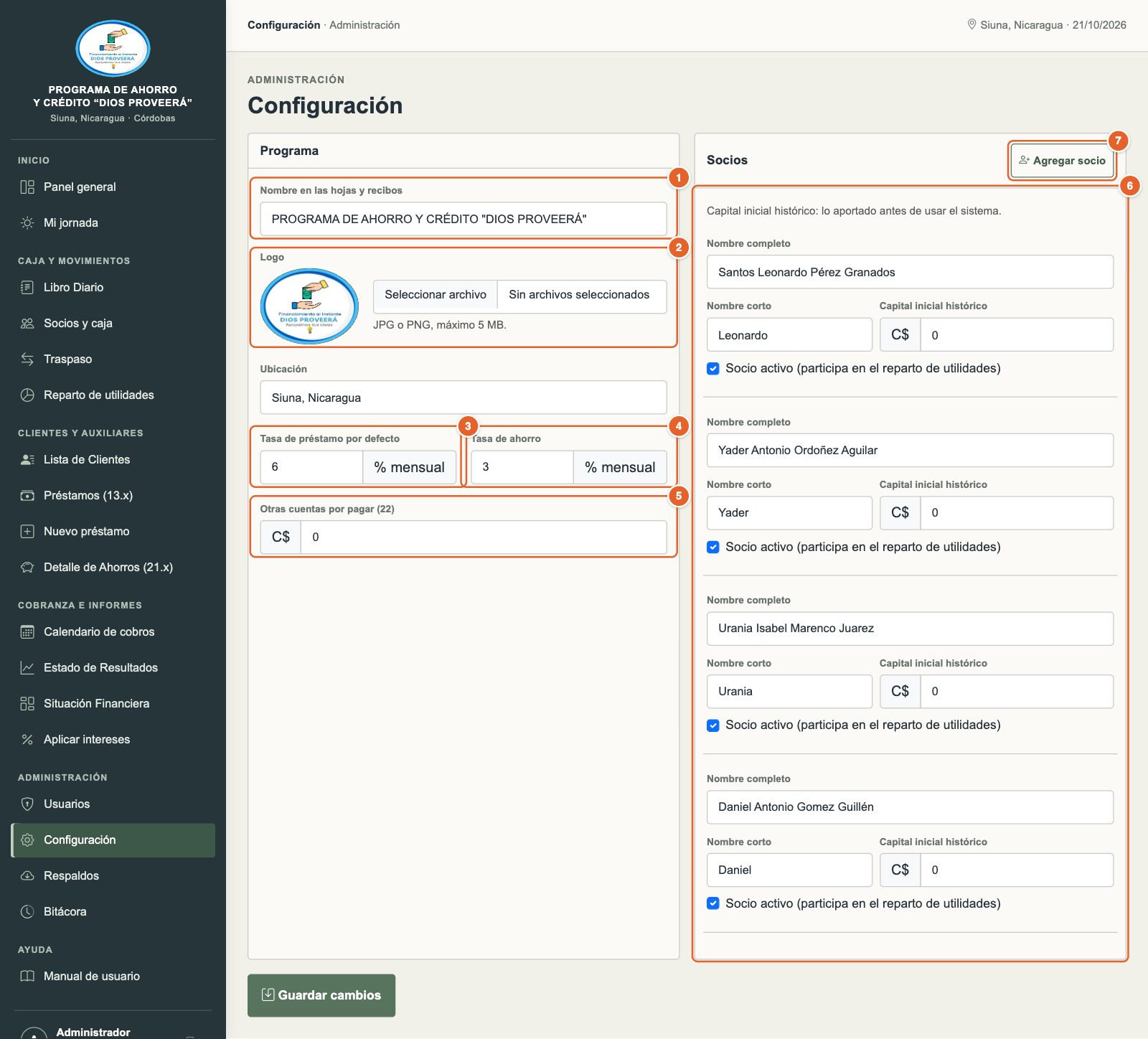Click Yader's Capital inicial histórico field

(x=1017, y=513)
